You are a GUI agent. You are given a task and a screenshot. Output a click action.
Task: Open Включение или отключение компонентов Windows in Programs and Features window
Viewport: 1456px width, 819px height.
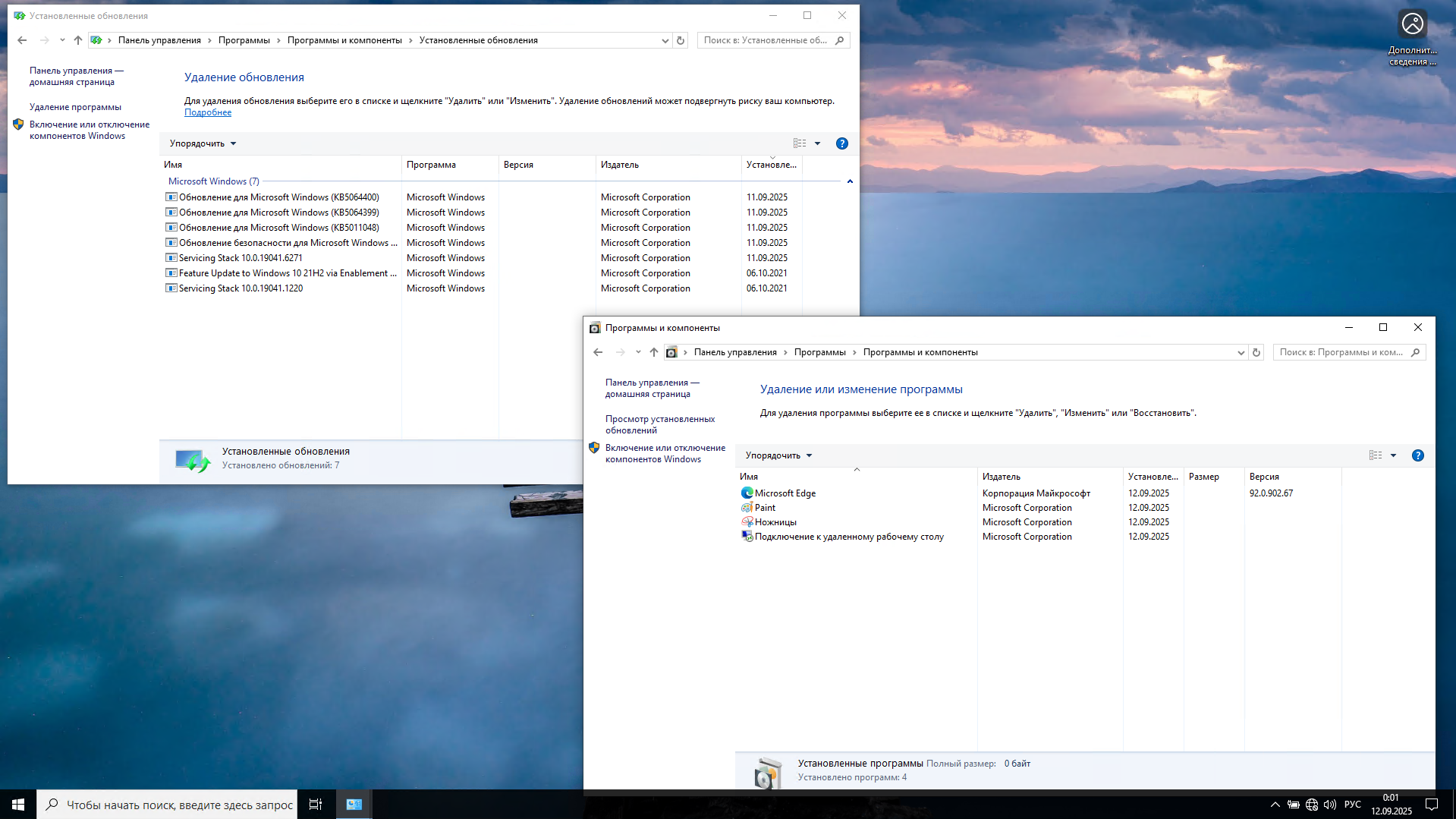[665, 453]
